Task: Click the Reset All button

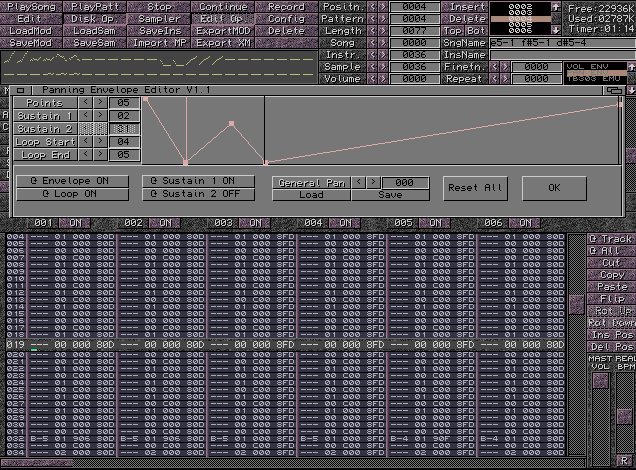Action: 475,188
